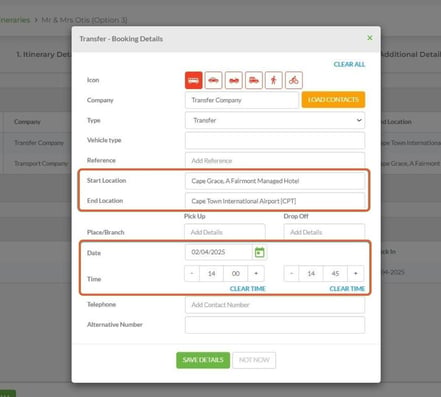Edit the End Location field
This screenshot has height=397, width=441.
tap(275, 201)
